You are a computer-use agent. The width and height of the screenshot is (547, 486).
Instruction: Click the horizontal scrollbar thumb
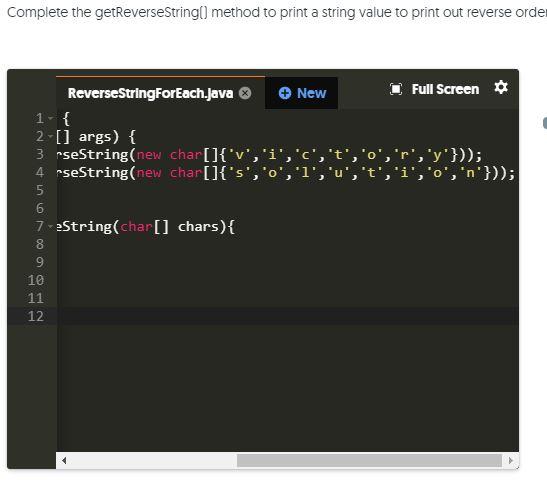click(369, 461)
